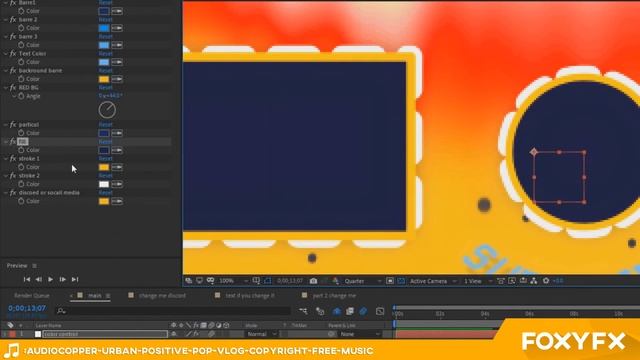The height and width of the screenshot is (360, 640).
Task: Collapse the stroke 2 effect
Action: click(6, 176)
